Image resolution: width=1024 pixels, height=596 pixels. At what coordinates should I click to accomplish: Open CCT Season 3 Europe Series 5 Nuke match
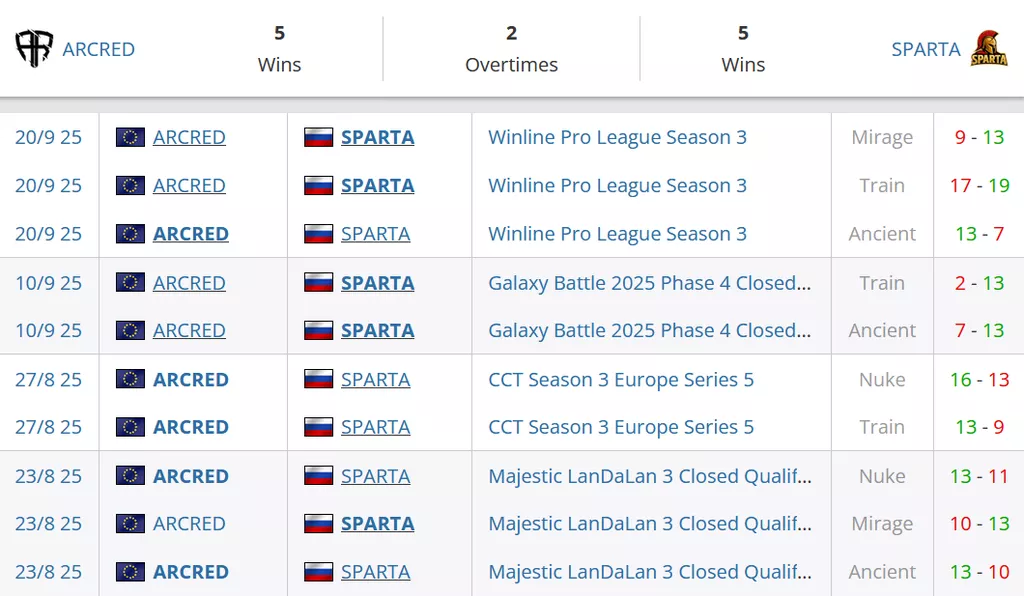(621, 379)
